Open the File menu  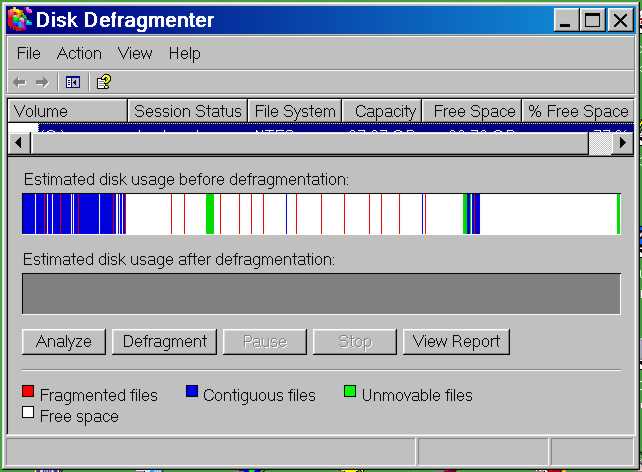tap(29, 53)
